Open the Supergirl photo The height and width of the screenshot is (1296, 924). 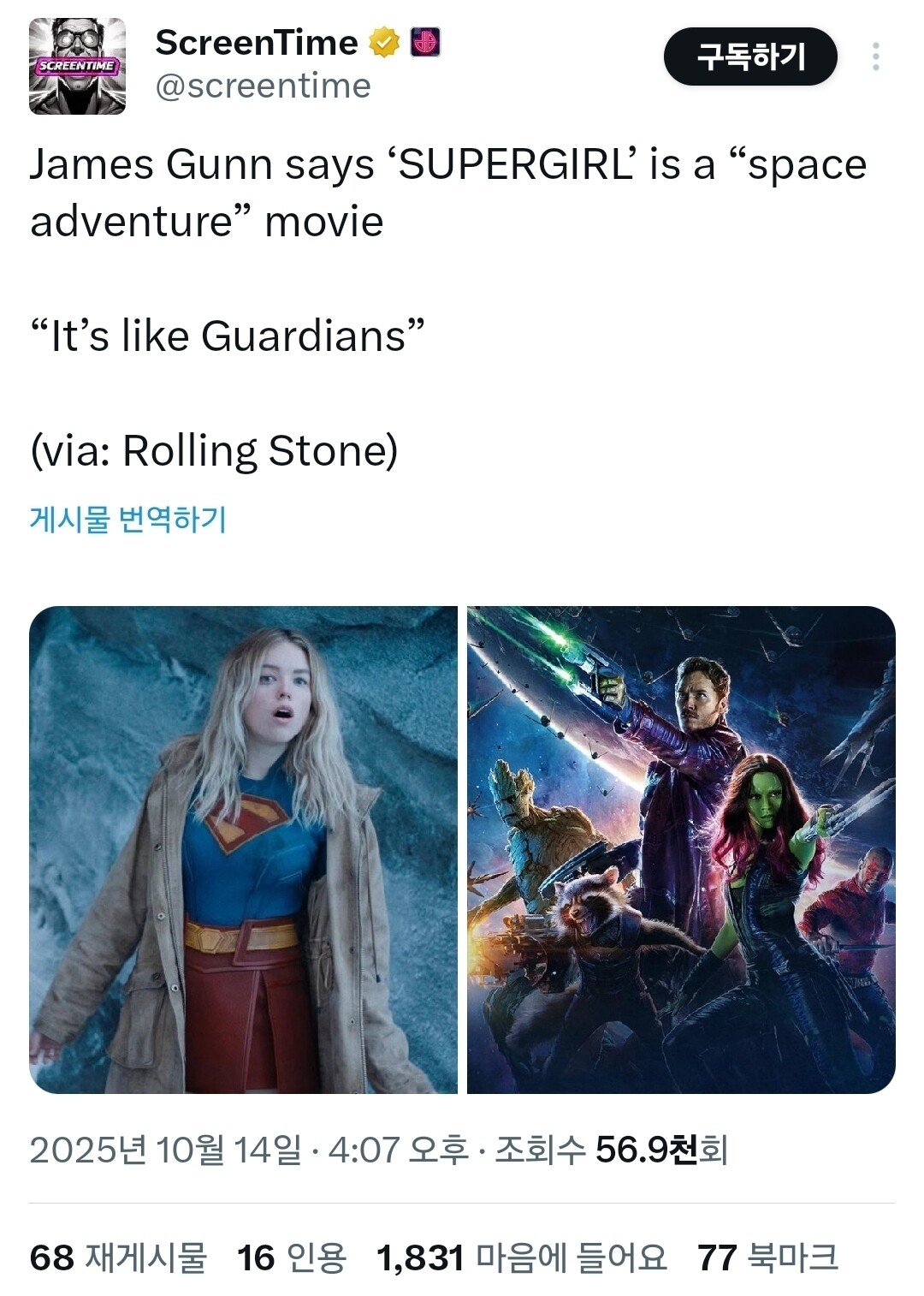coord(244,850)
